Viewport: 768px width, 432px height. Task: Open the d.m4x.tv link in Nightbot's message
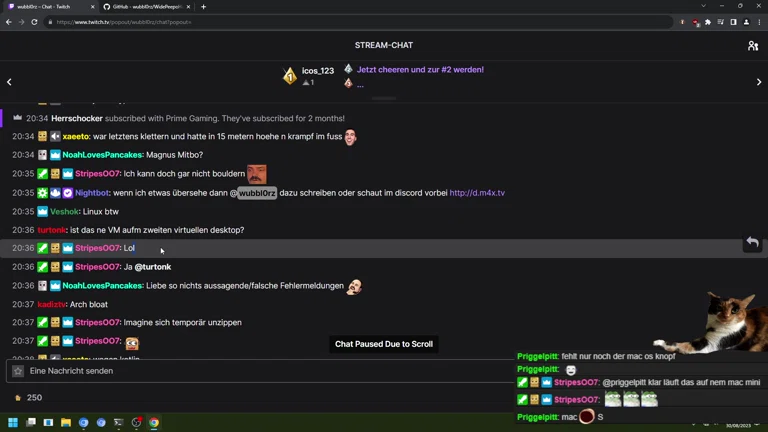pos(477,193)
